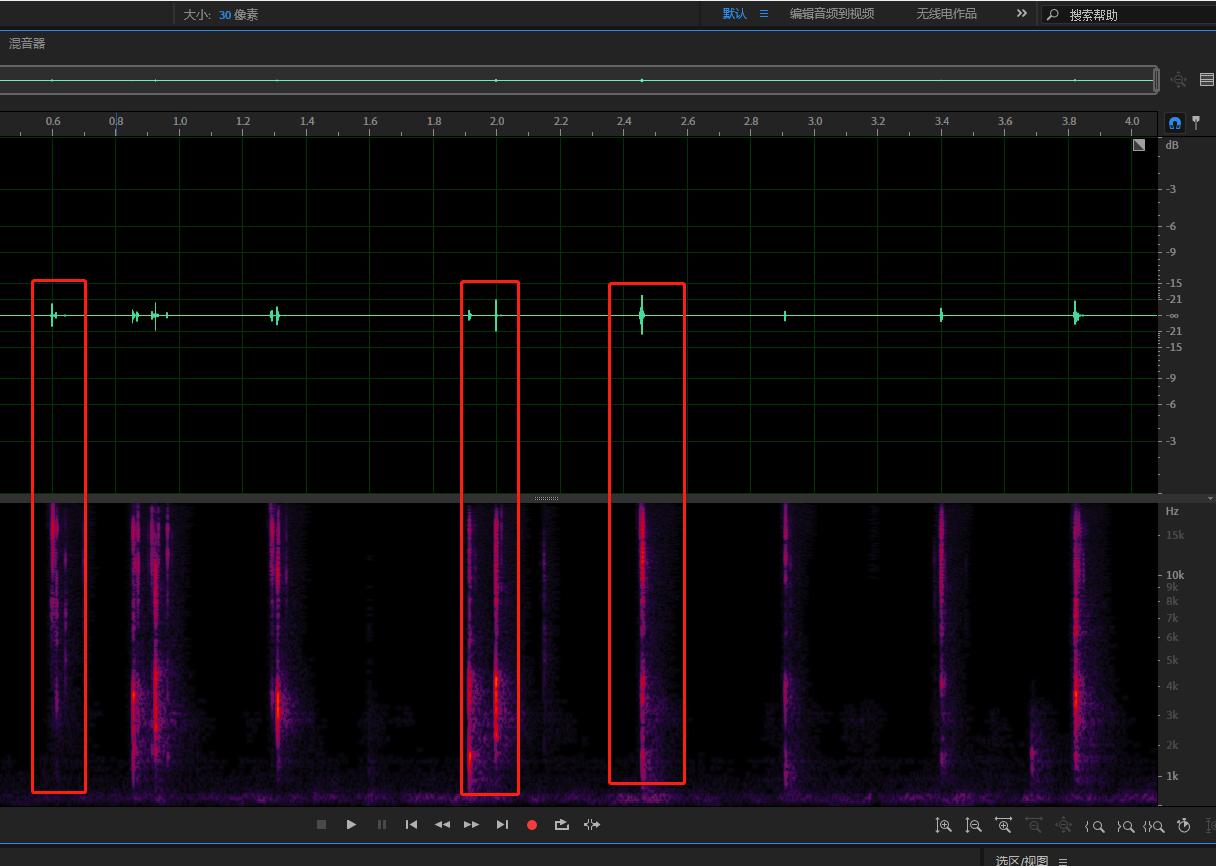Zoom in on time axis

tap(1003, 825)
